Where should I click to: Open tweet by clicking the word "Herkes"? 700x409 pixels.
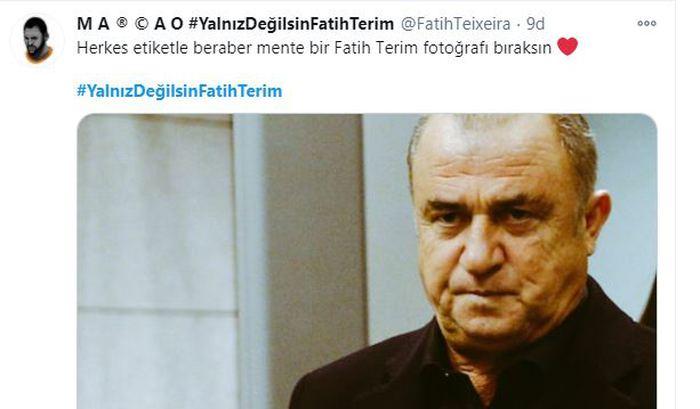click(102, 48)
